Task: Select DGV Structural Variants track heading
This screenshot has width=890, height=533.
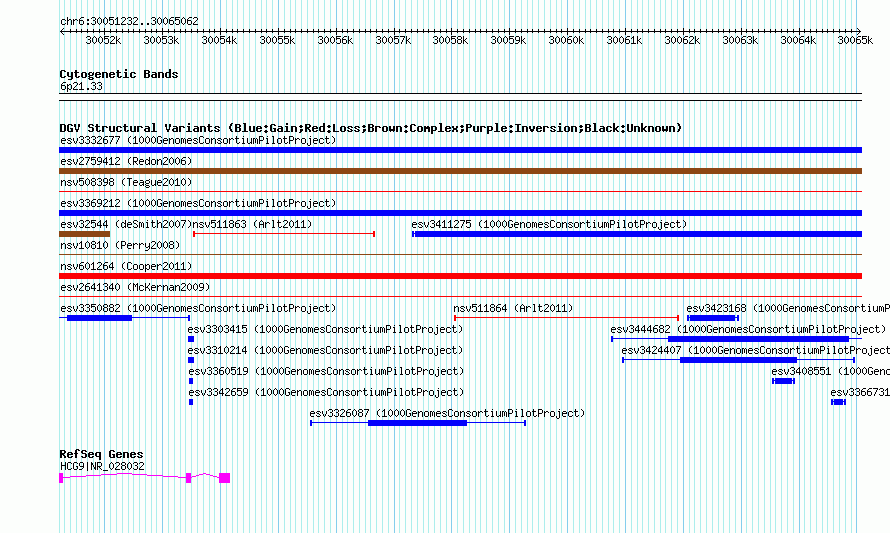Action: (x=371, y=128)
